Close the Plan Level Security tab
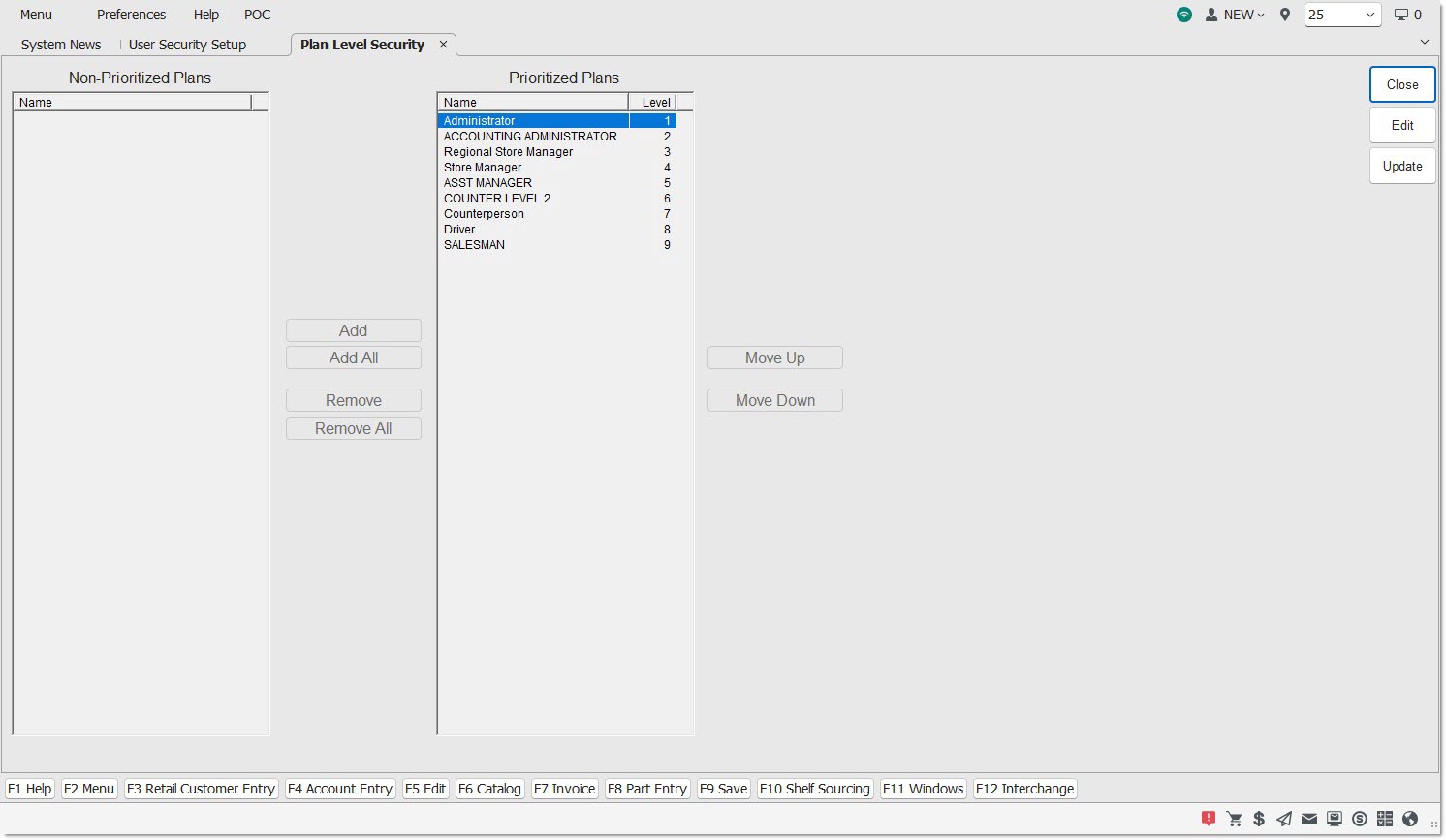The height and width of the screenshot is (840, 1446). point(443,45)
